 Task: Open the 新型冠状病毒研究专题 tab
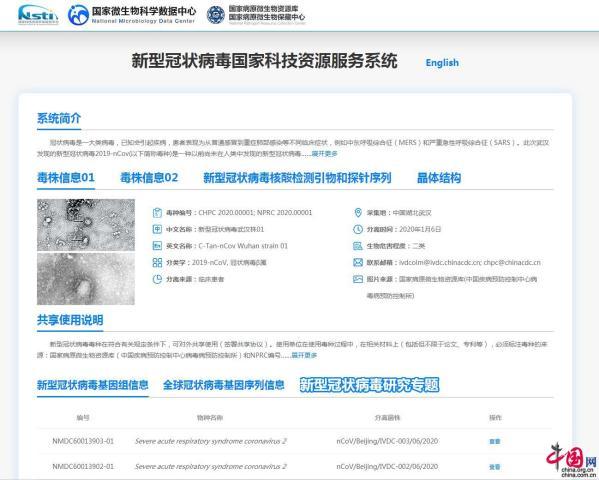point(369,385)
